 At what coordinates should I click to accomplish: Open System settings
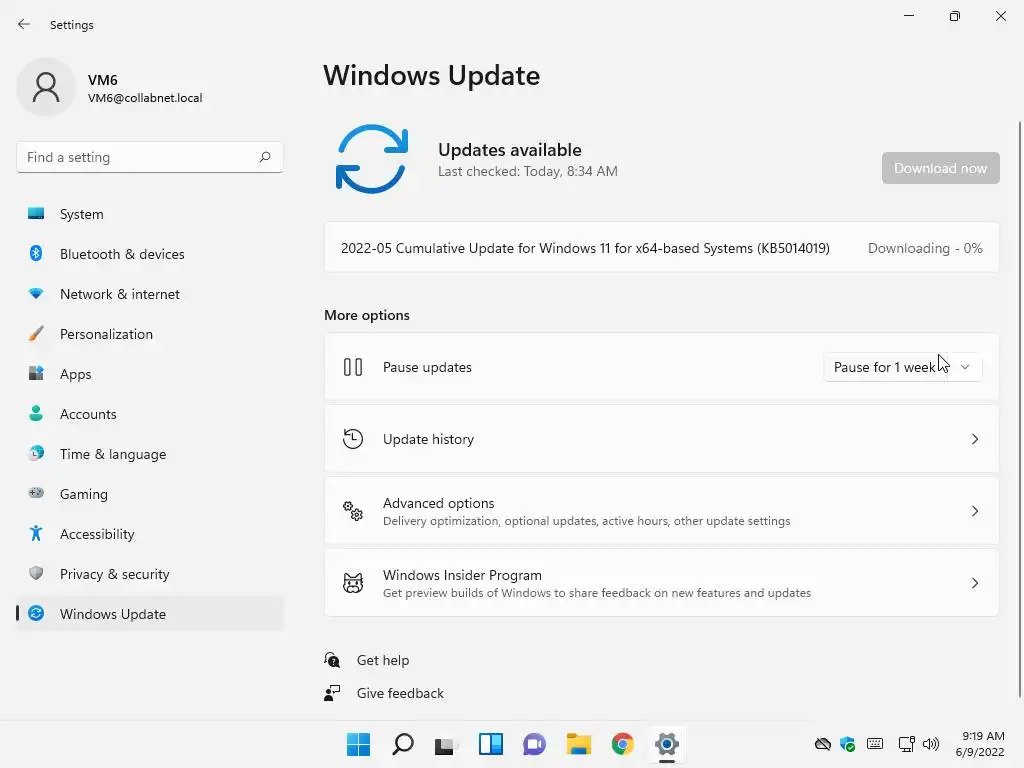click(150, 214)
